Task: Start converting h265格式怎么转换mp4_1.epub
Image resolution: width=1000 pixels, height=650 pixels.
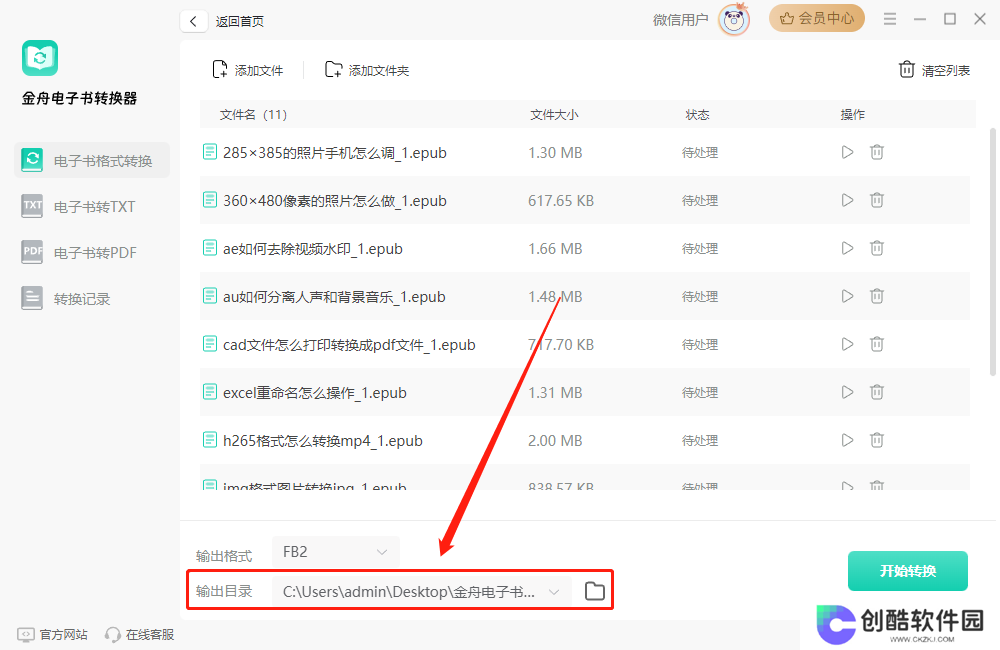Action: (847, 439)
